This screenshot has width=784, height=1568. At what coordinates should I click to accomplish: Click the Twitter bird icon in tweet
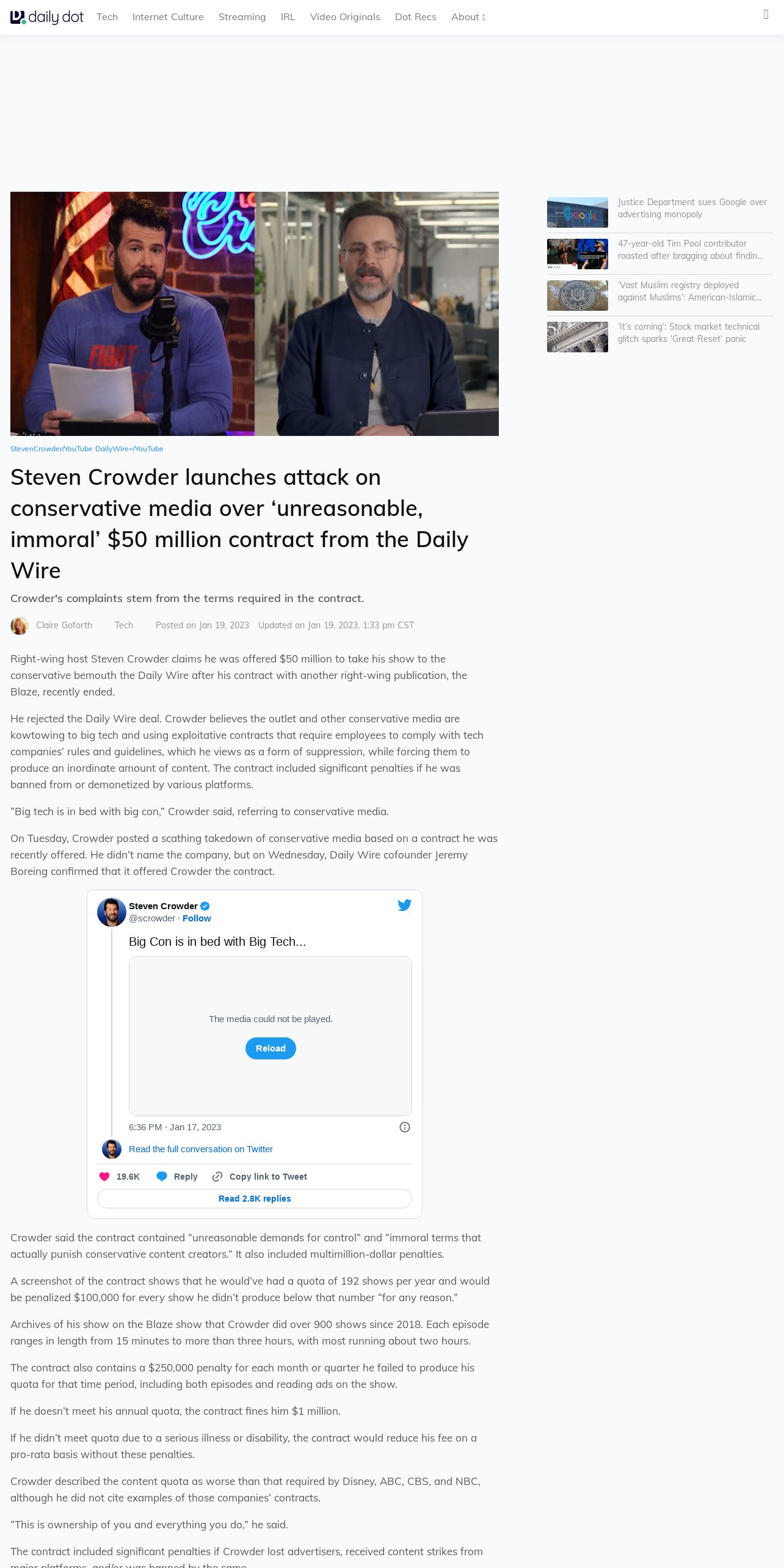coord(404,905)
